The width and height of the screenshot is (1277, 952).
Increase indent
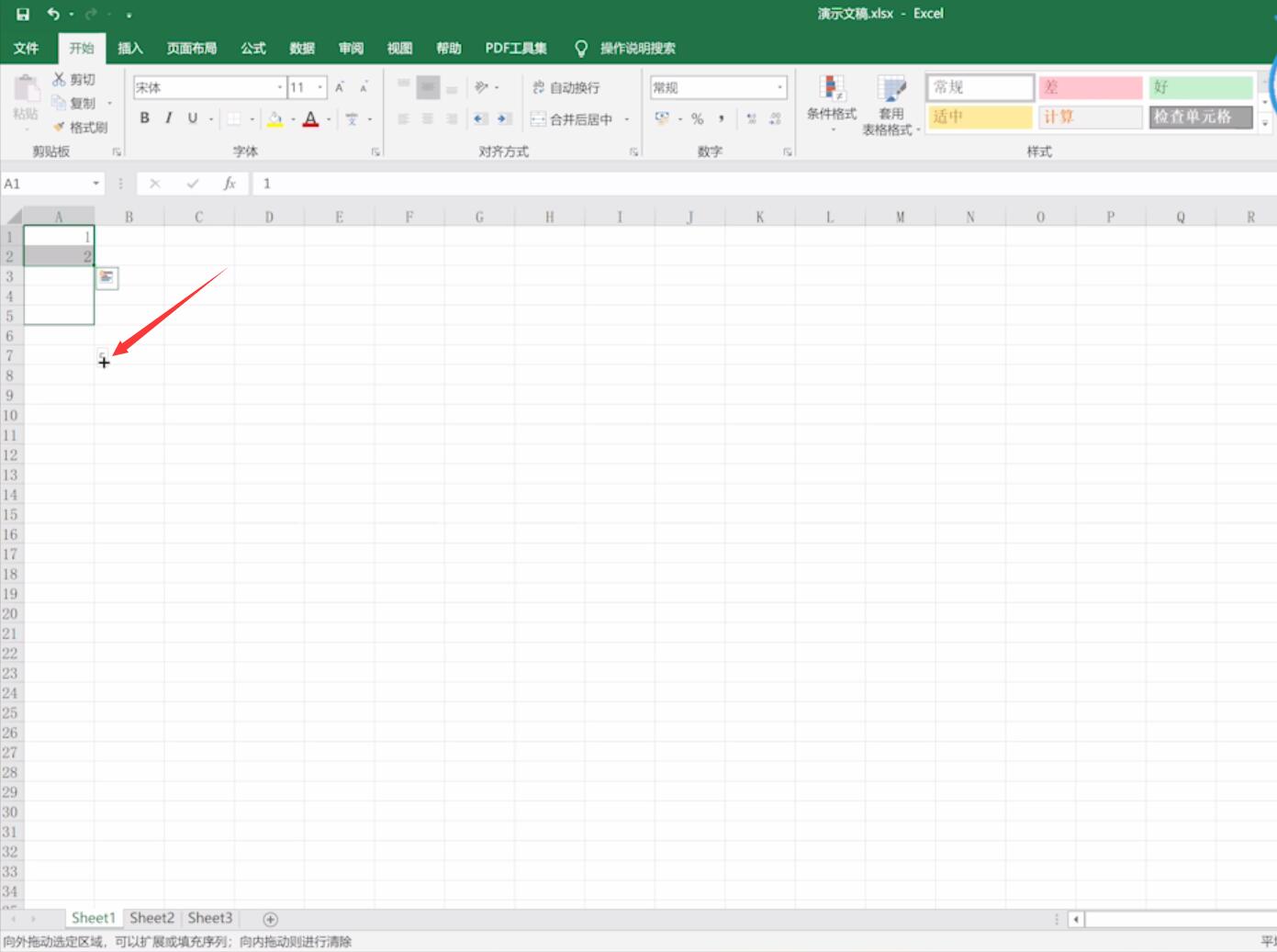504,118
